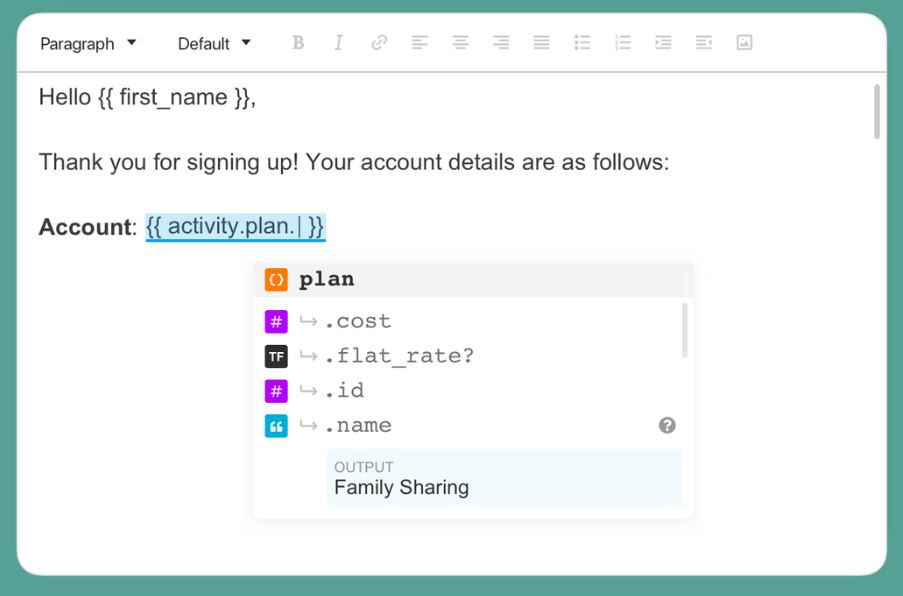Screen dimensions: 903x596
Task: Toggle bold formatting in the toolbar
Action: coord(298,43)
